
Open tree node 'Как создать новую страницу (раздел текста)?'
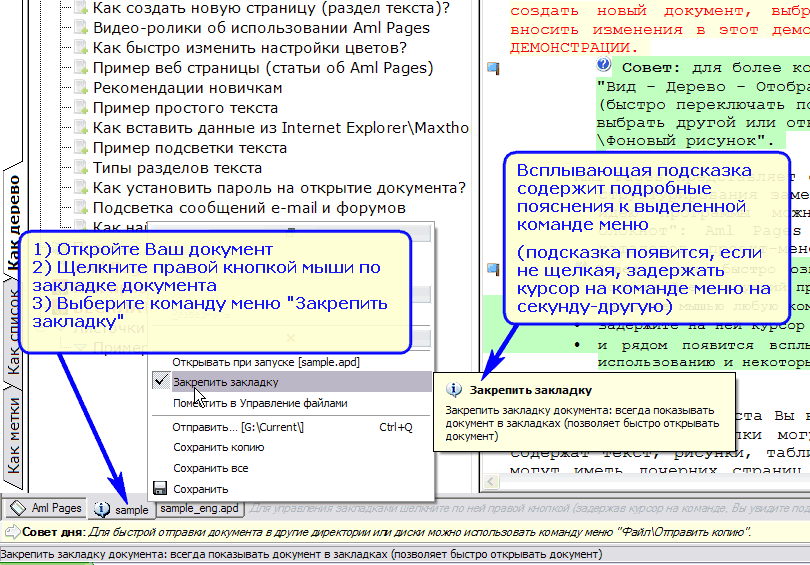tap(271, 8)
